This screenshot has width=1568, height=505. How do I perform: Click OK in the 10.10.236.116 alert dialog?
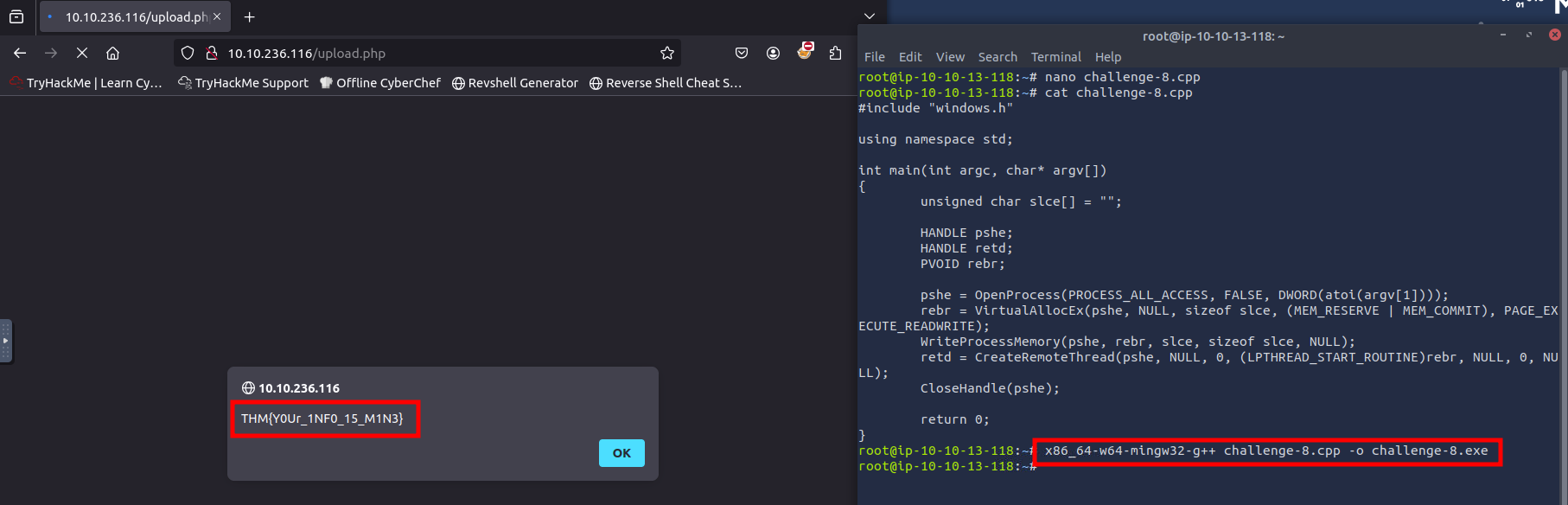point(621,453)
